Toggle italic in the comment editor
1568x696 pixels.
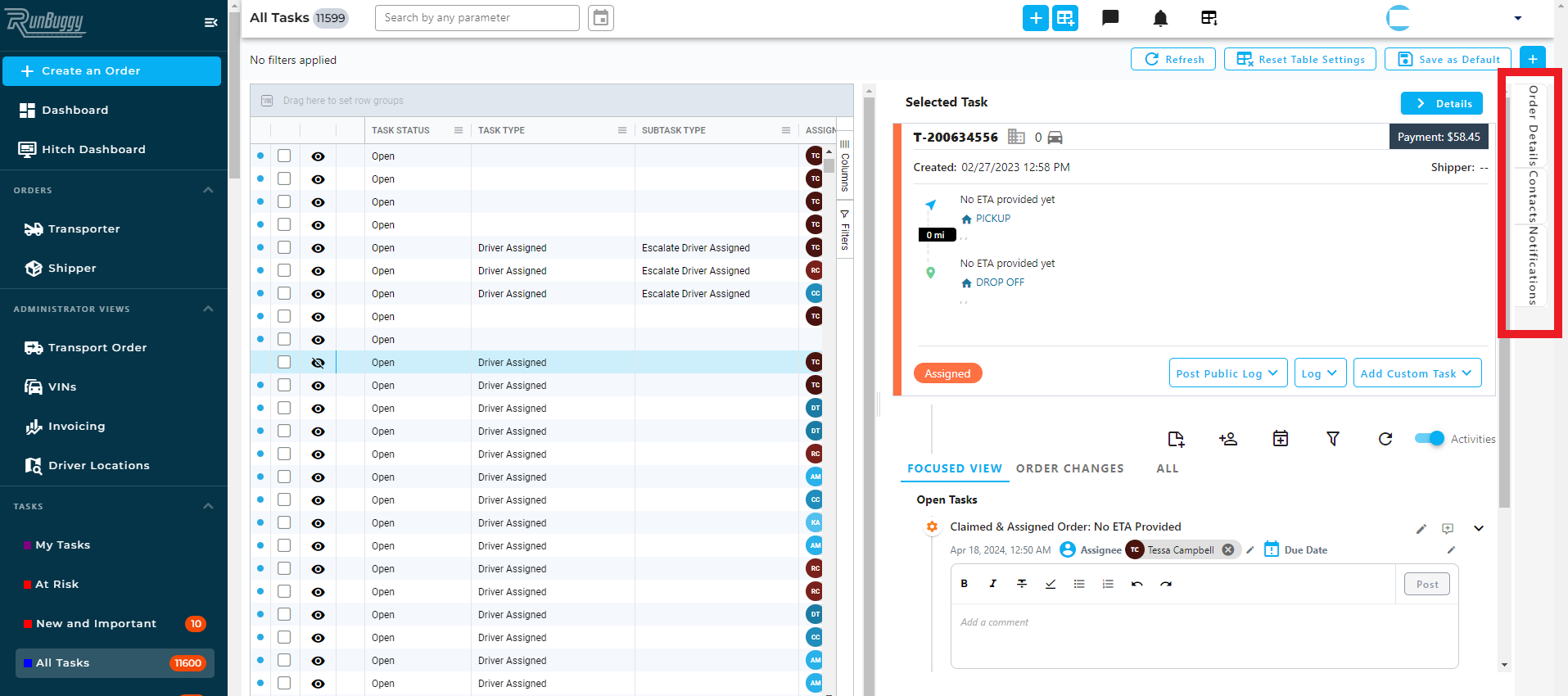993,584
